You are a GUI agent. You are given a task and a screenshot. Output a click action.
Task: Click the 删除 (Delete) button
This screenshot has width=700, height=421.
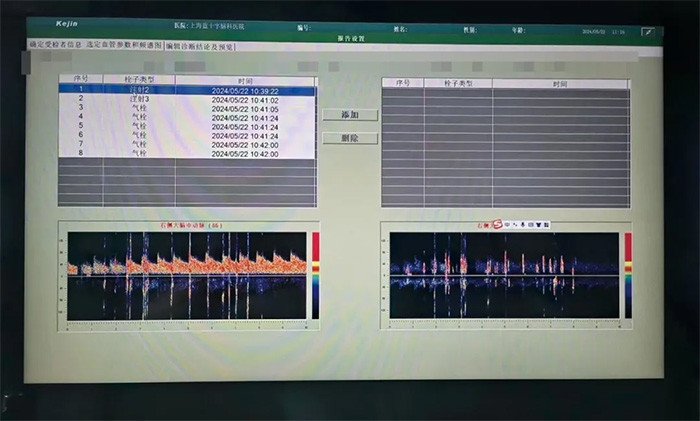pos(350,138)
